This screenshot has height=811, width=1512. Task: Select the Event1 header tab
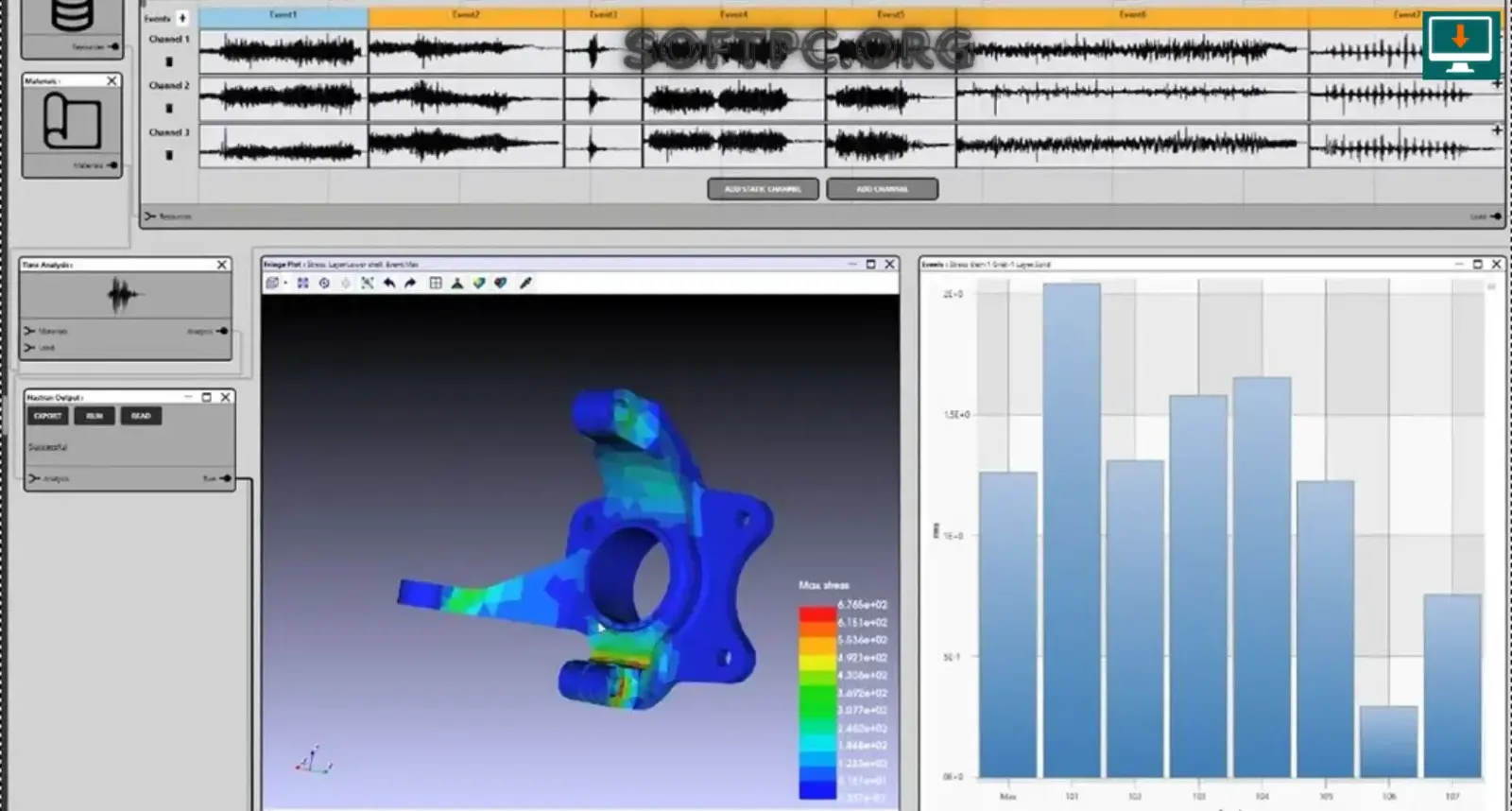click(283, 16)
